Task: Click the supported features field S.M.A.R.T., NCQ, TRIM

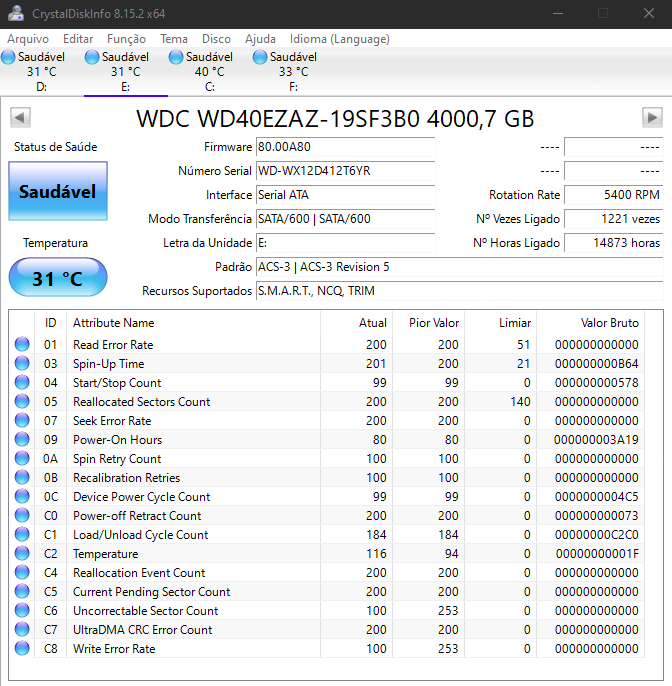Action: click(459, 291)
